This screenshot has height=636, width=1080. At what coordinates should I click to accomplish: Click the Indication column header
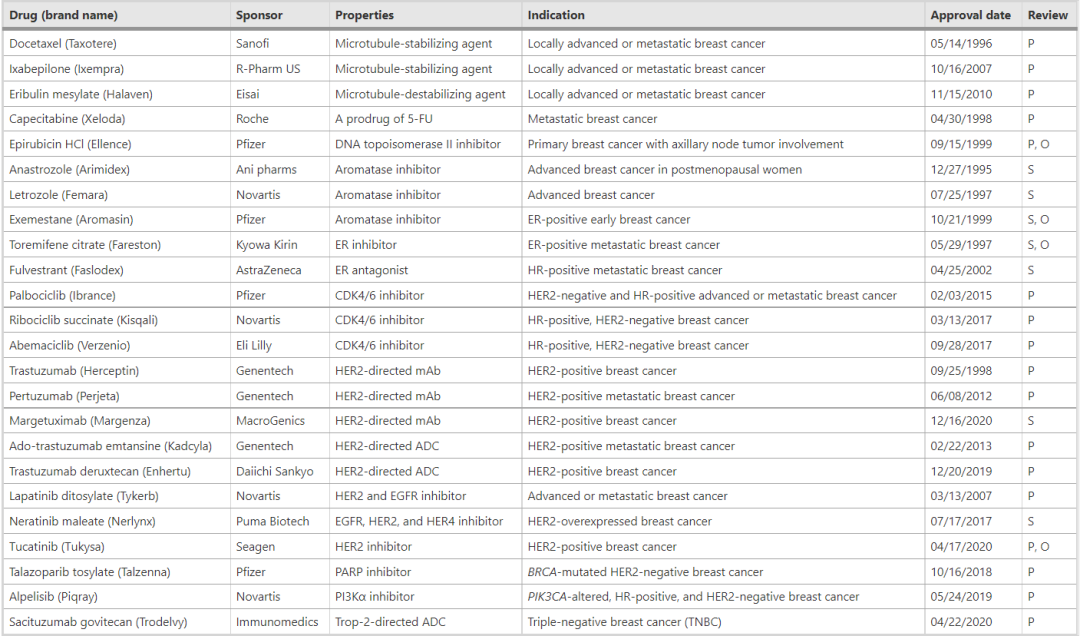point(556,15)
